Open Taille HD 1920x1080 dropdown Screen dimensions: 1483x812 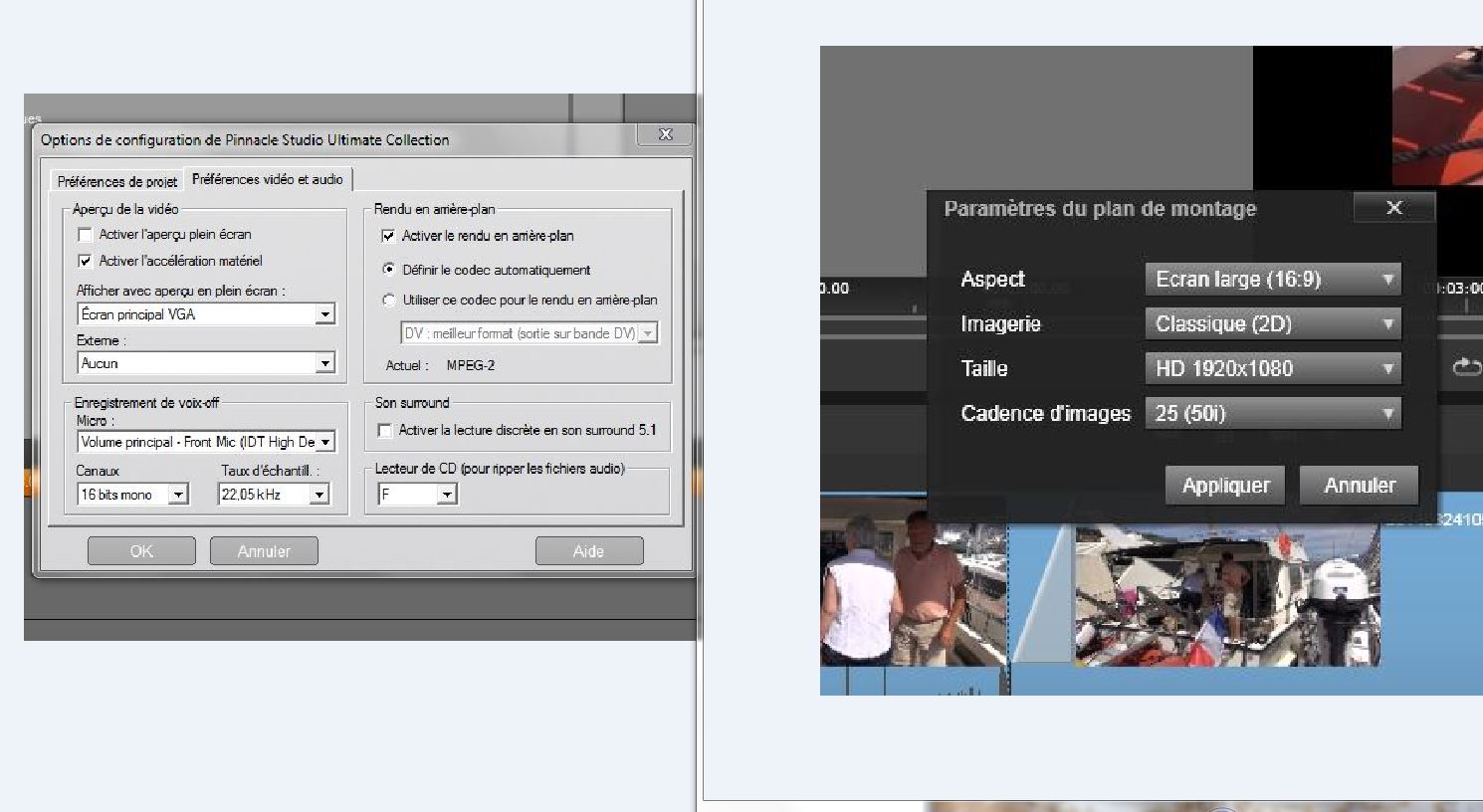1273,369
